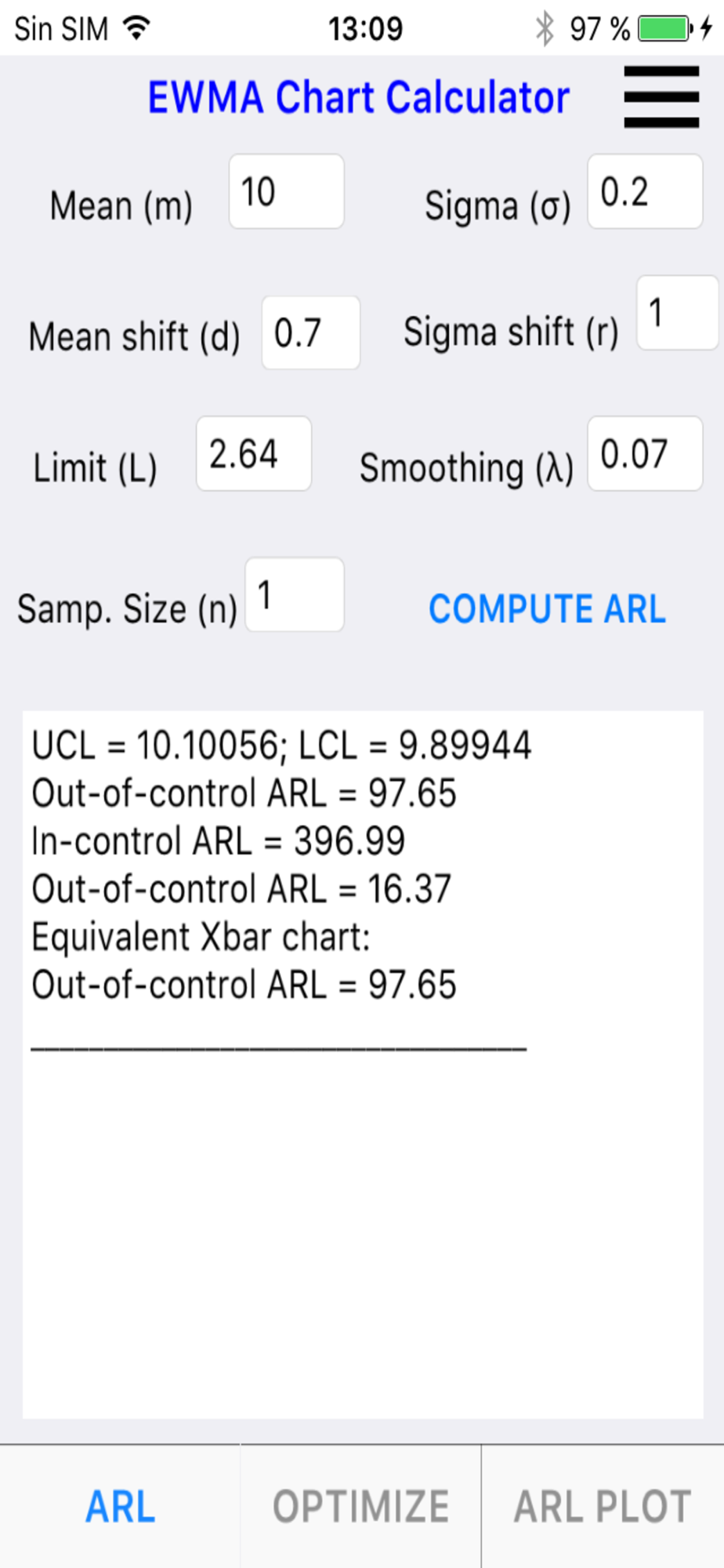Viewport: 724px width, 1568px height.
Task: Focus the Limit (L) field
Action: tap(253, 454)
